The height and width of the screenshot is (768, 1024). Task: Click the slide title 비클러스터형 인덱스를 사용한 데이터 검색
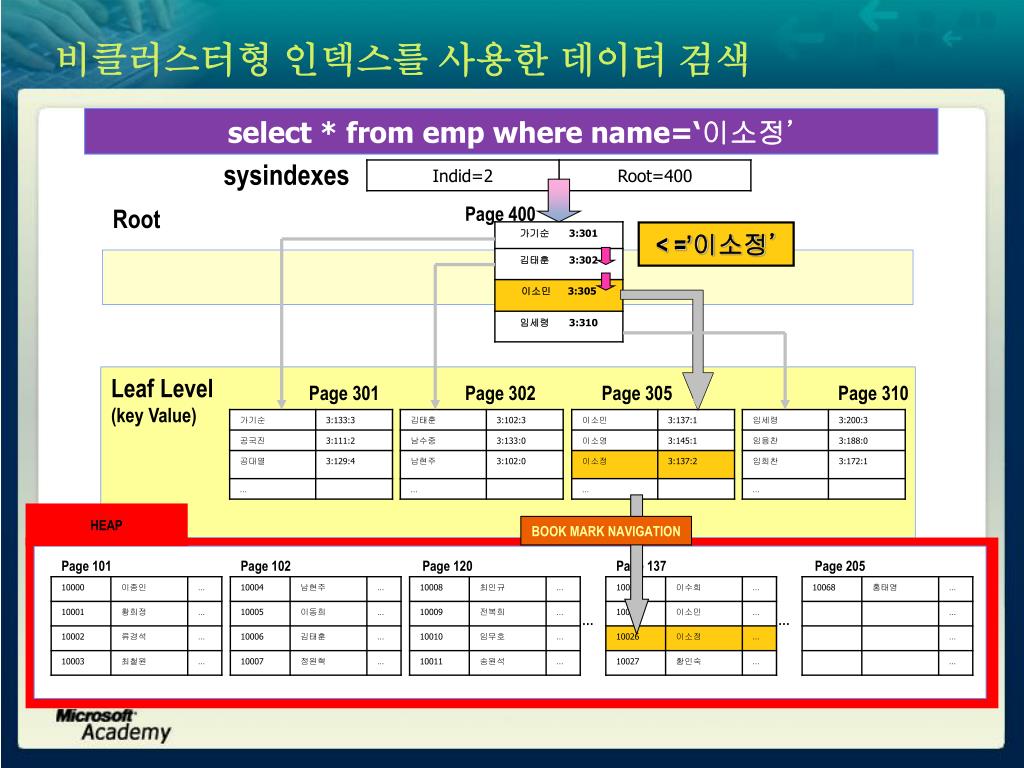pyautogui.click(x=402, y=59)
